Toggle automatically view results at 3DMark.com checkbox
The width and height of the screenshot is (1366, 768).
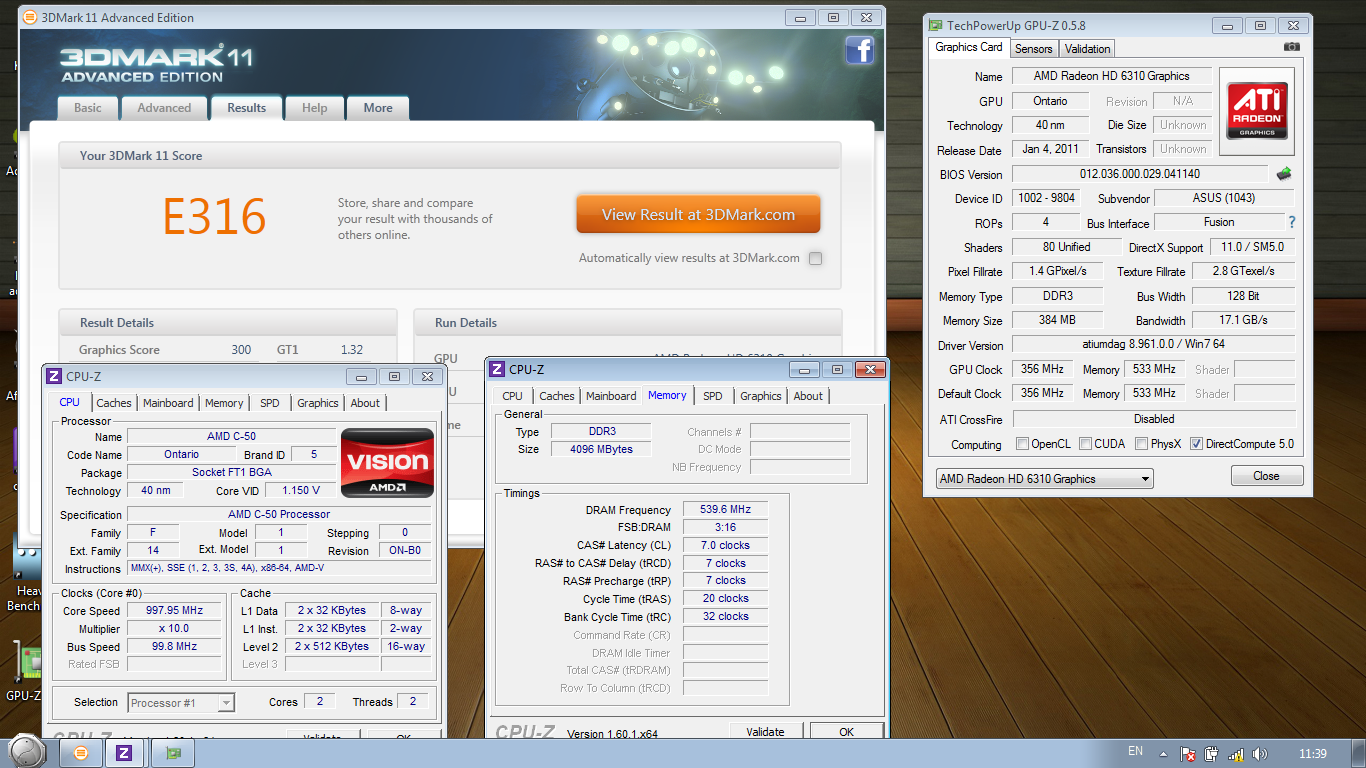(x=816, y=258)
